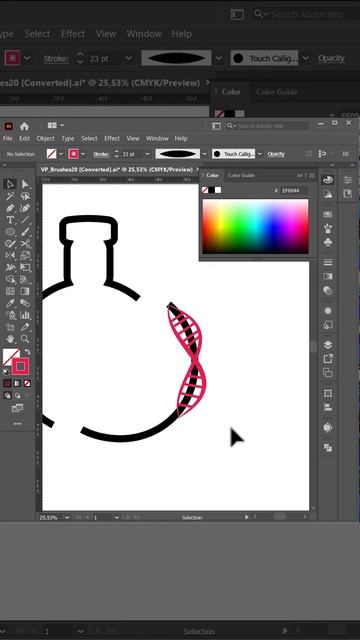The width and height of the screenshot is (360, 640).
Task: Open the Swatches panel from the dock
Action: coord(328,214)
